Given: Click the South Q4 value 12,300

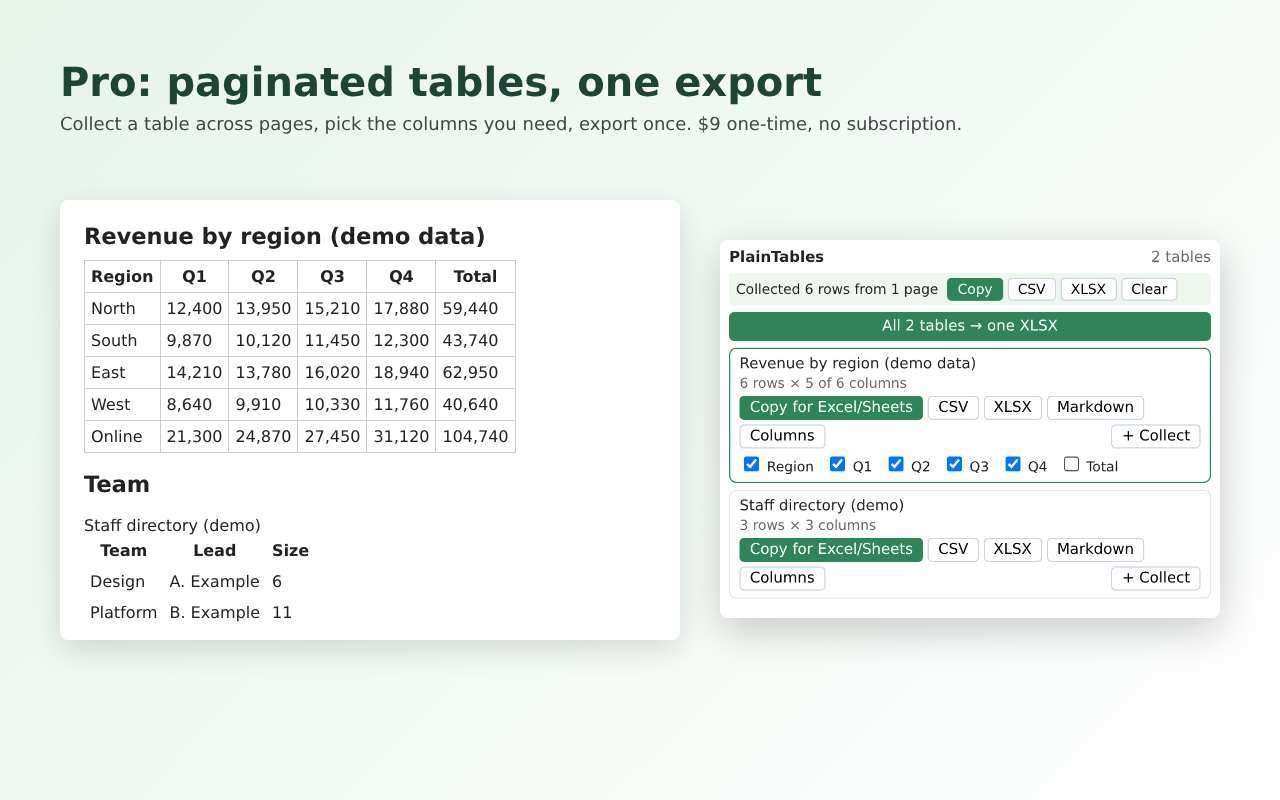Looking at the screenshot, I should 401,340.
